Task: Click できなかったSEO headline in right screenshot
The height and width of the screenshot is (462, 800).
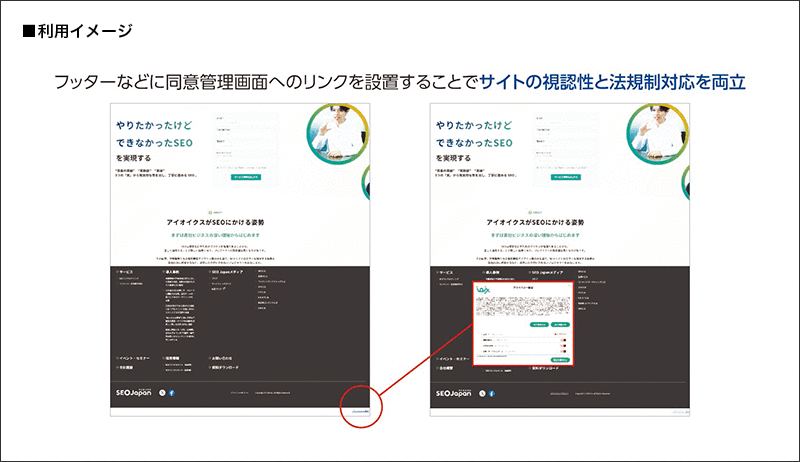Action: tap(474, 143)
